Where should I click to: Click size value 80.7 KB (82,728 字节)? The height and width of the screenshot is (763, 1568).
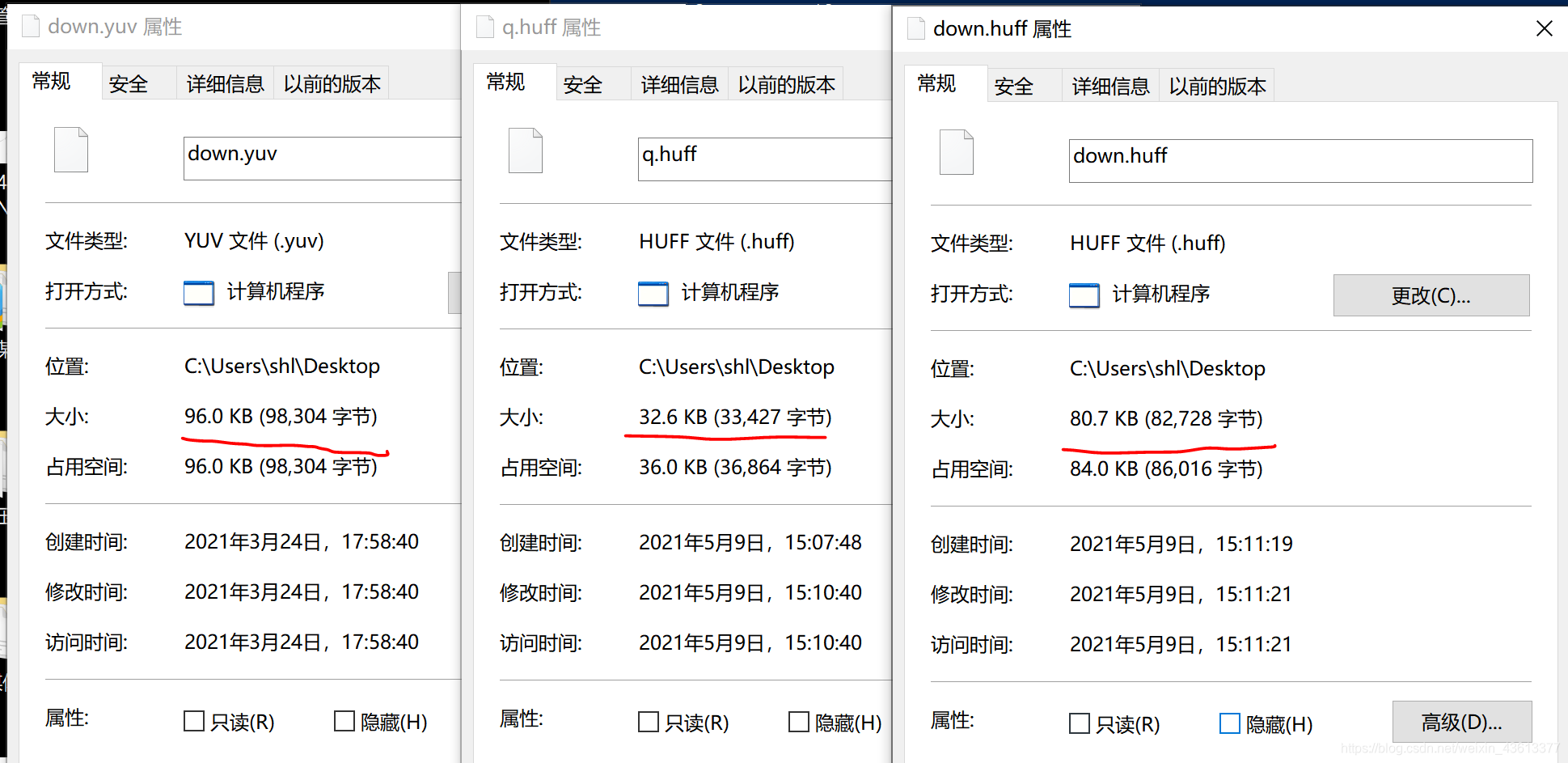pyautogui.click(x=1166, y=418)
